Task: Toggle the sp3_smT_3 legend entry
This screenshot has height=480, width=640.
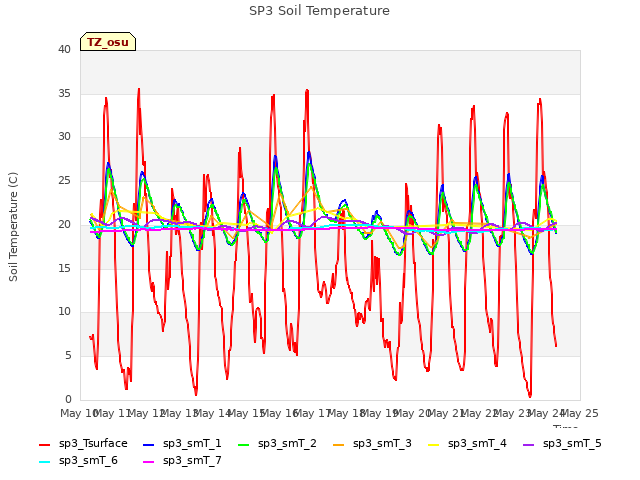Action: pos(372,444)
